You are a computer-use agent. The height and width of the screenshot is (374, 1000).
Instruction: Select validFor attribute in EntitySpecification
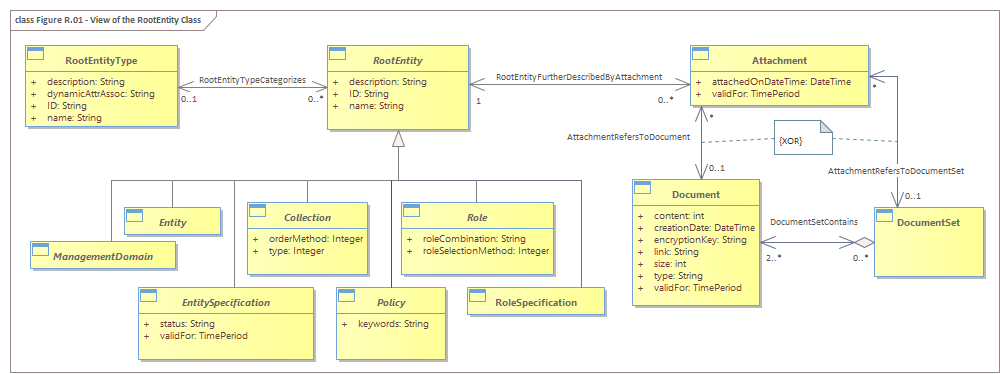[203, 335]
